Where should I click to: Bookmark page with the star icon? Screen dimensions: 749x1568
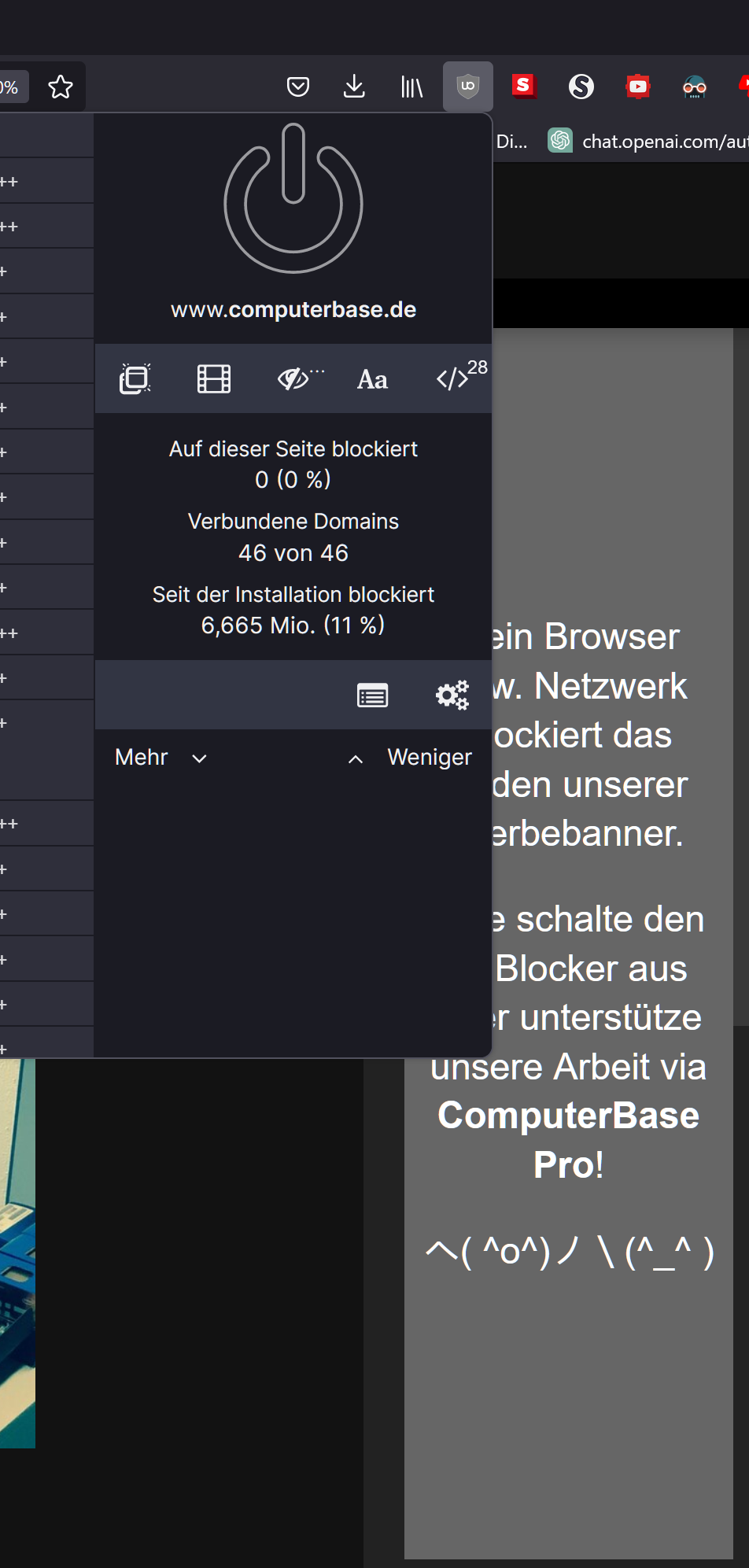click(61, 87)
